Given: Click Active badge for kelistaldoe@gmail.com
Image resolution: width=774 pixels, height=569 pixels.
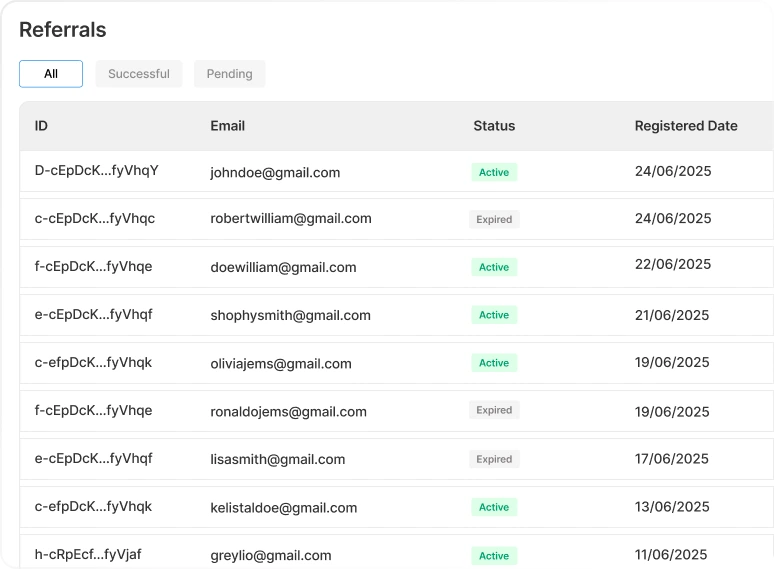Looking at the screenshot, I should [494, 507].
